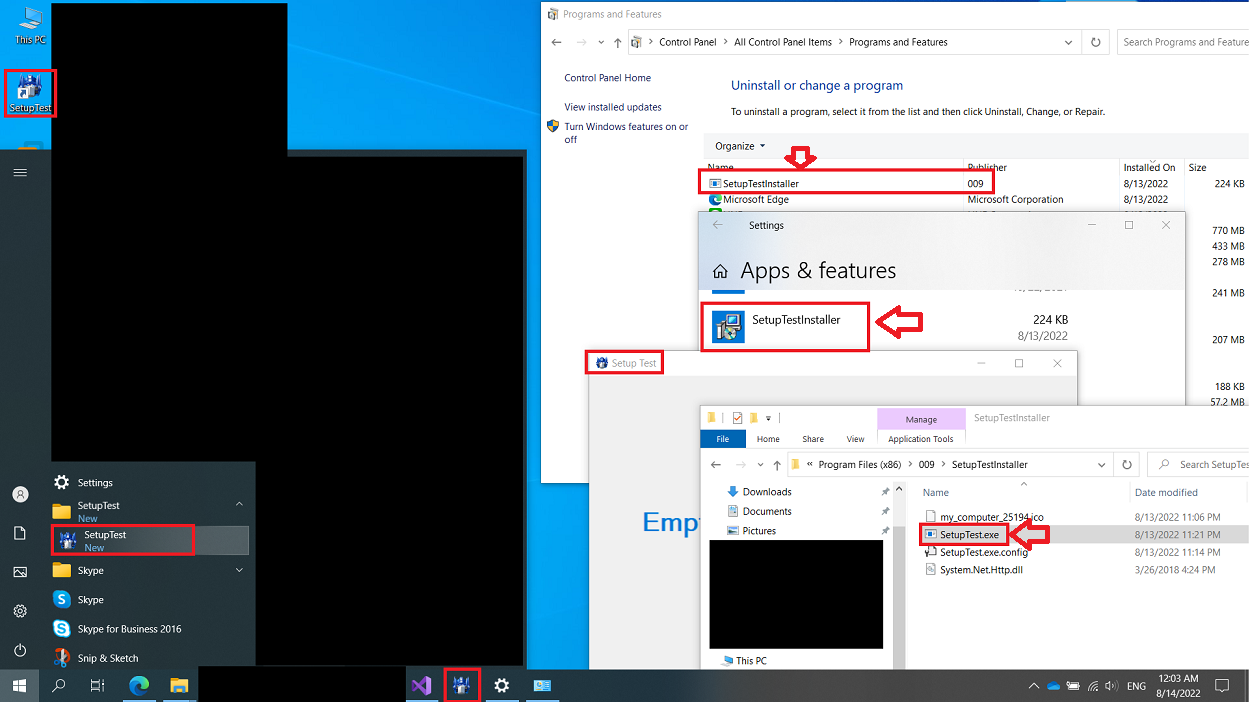
Task: Select SetupTestInstaller in Apps & features
Action: pos(785,327)
